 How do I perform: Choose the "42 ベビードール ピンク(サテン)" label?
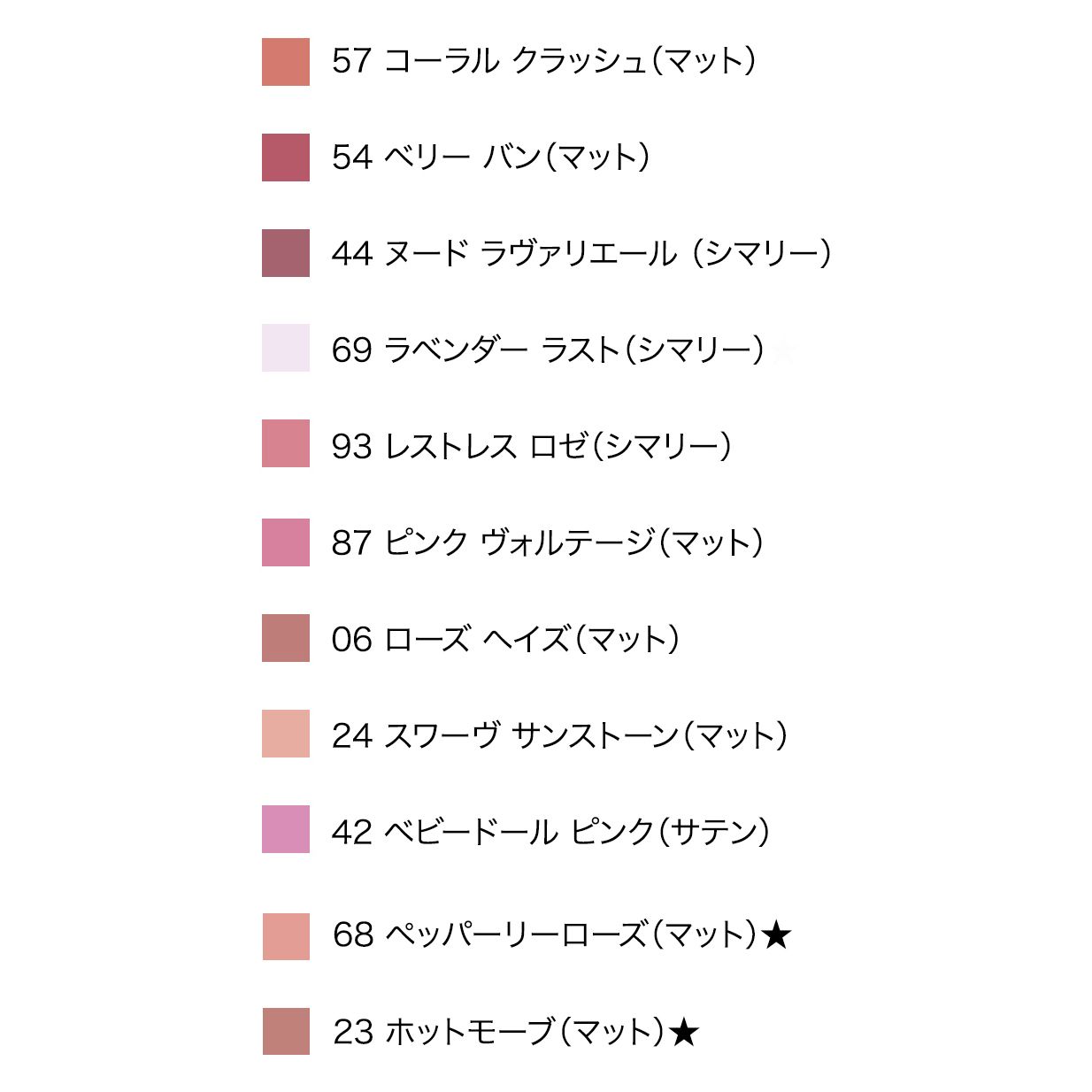coord(550,832)
